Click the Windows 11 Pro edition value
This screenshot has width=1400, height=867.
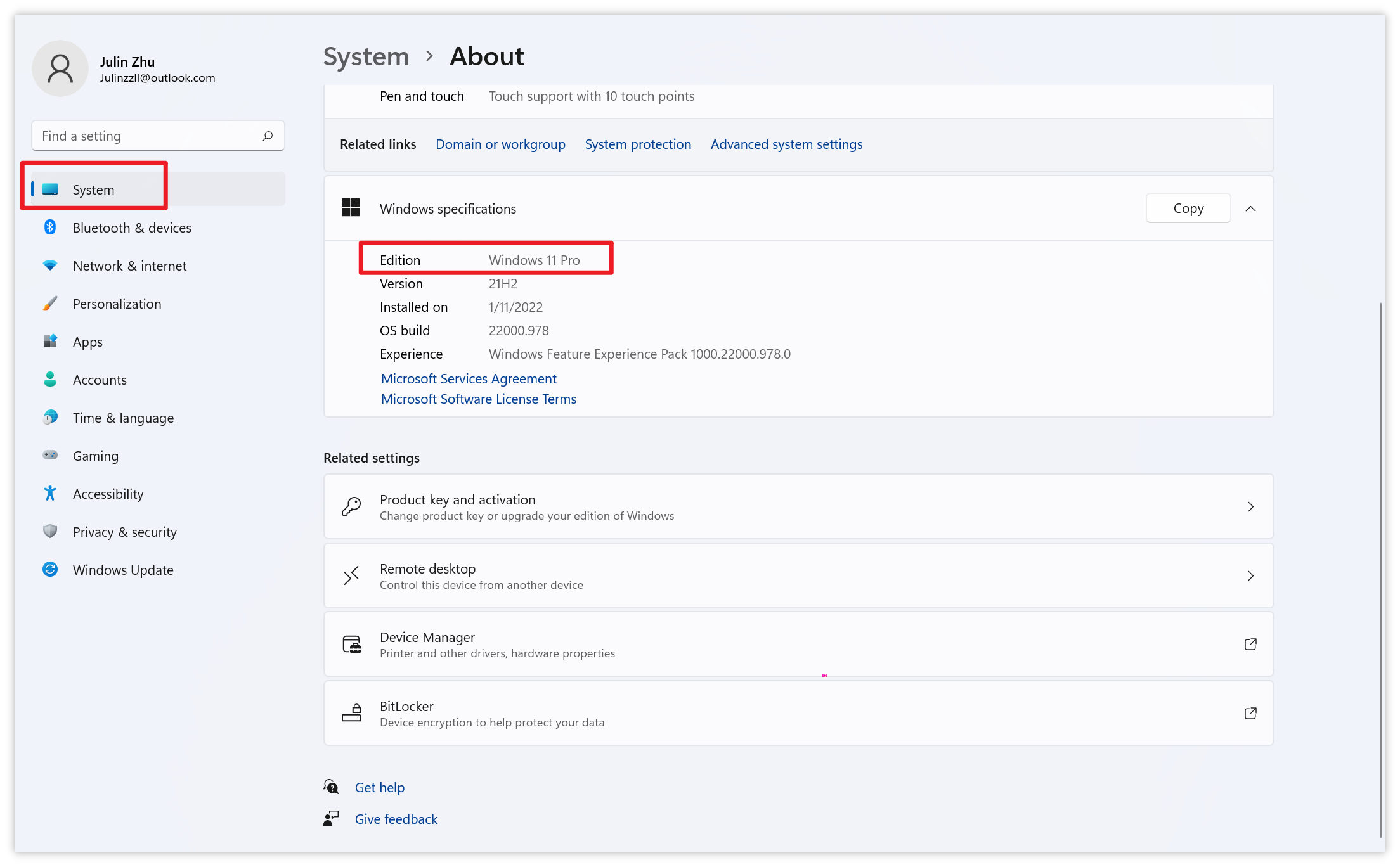pos(534,260)
